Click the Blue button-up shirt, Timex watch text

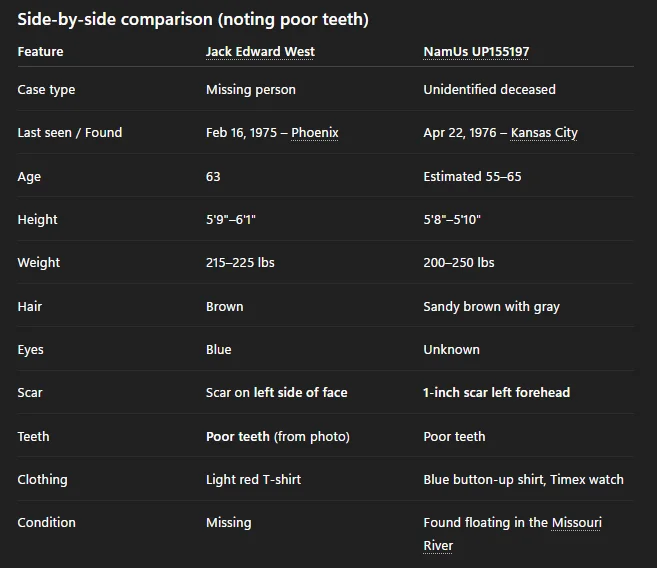(523, 480)
